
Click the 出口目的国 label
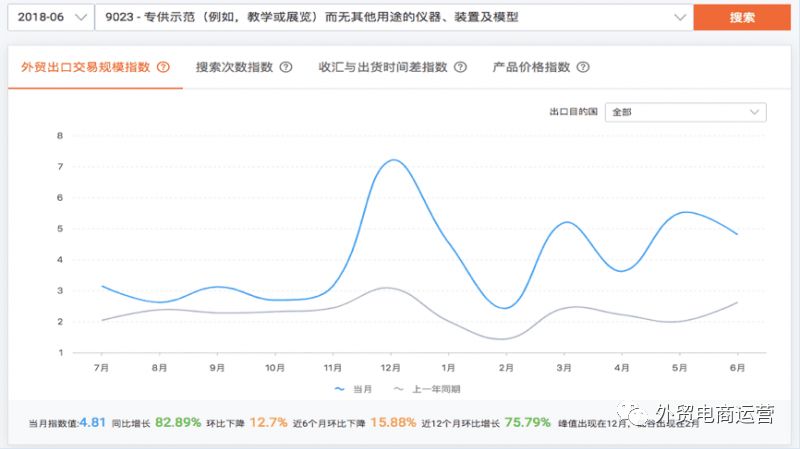point(573,112)
